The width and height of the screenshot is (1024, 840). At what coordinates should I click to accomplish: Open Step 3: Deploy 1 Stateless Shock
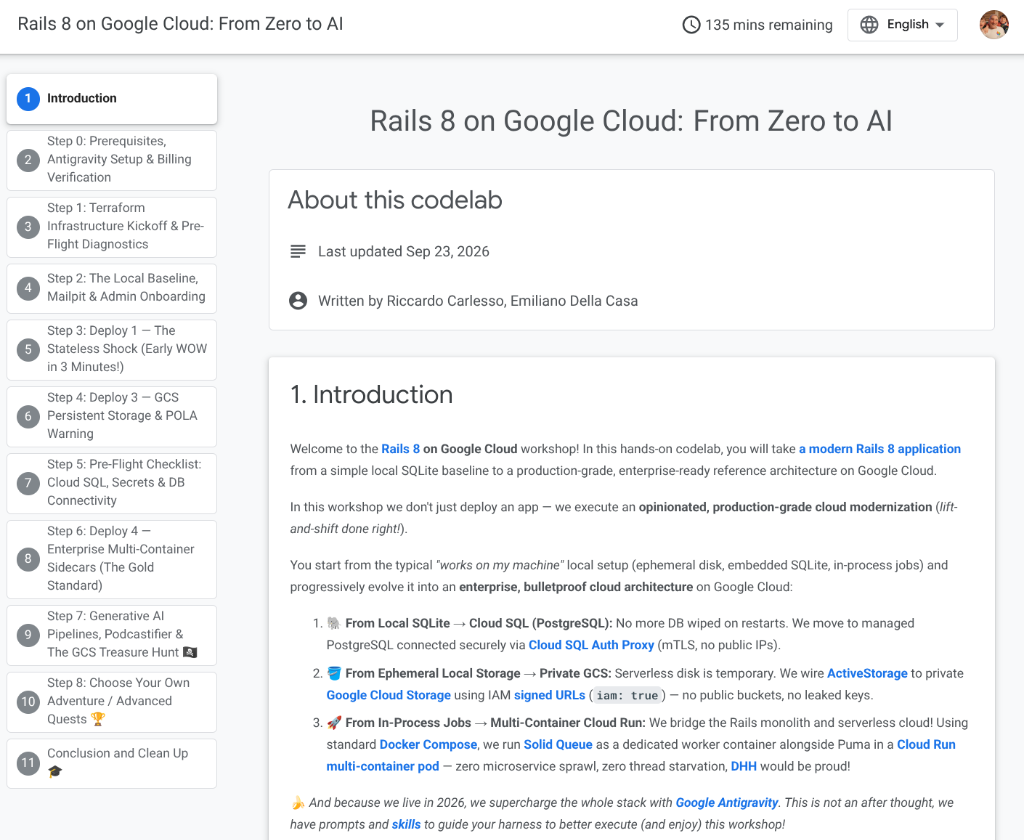coord(112,349)
